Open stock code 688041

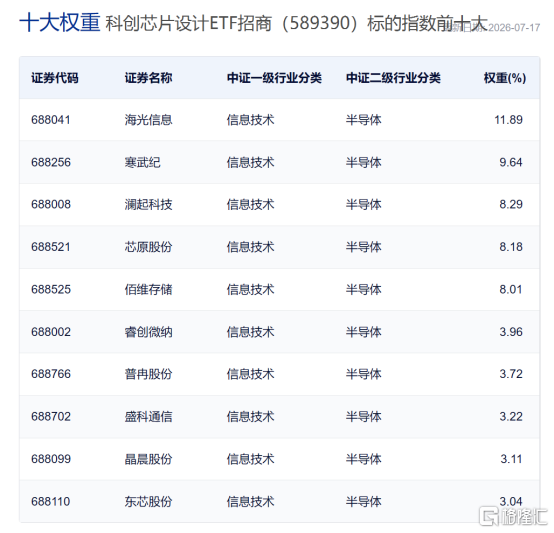coord(51,120)
